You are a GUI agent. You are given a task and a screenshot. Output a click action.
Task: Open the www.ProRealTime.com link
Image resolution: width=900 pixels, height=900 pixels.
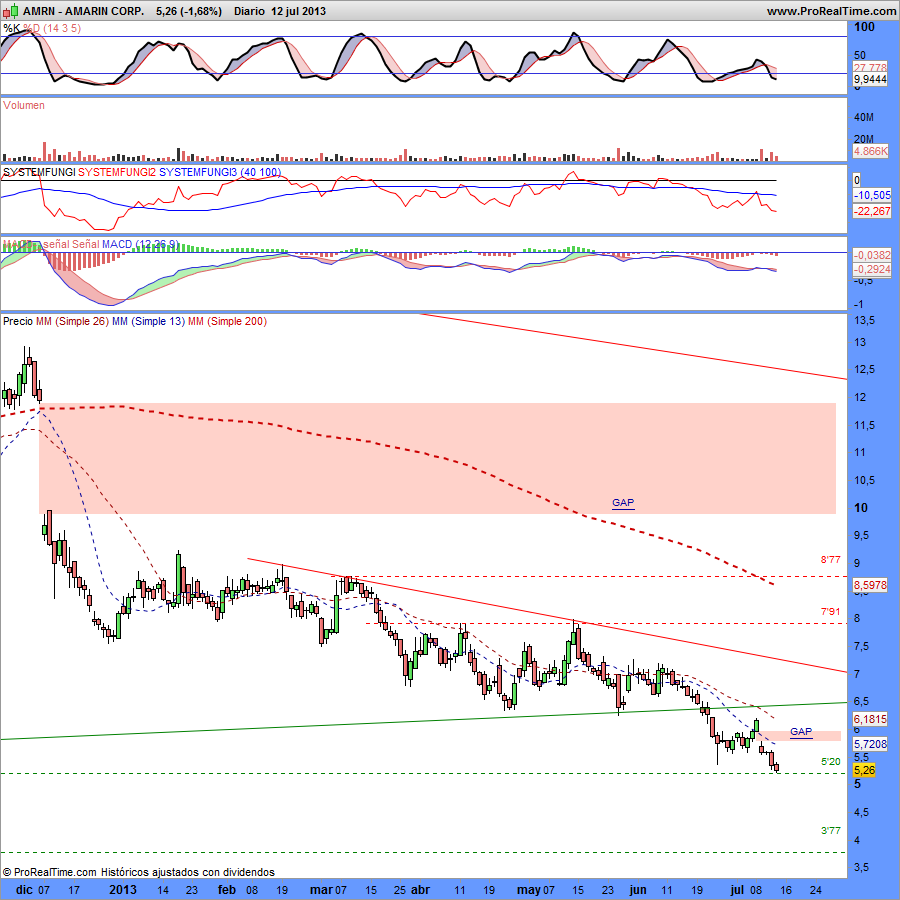pos(832,11)
